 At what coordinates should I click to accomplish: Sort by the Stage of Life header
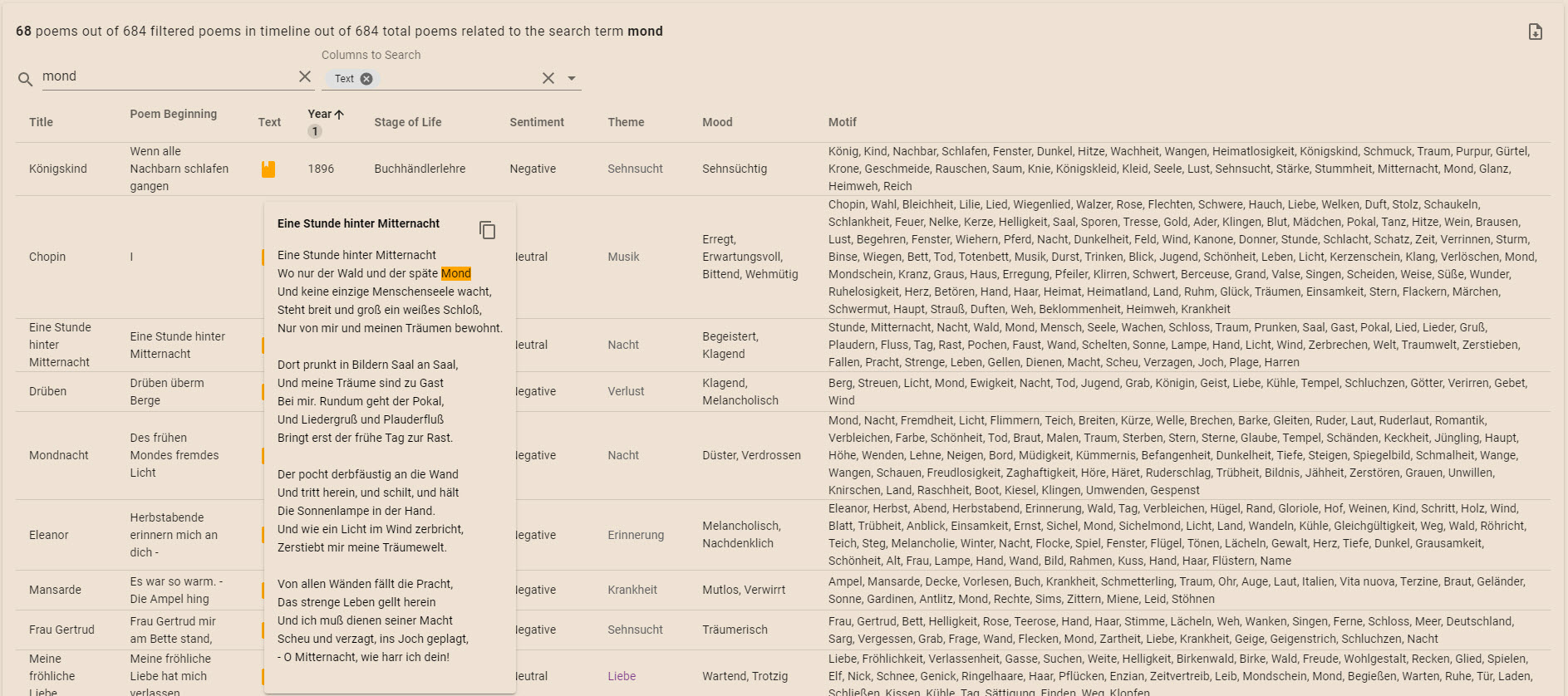pos(407,122)
